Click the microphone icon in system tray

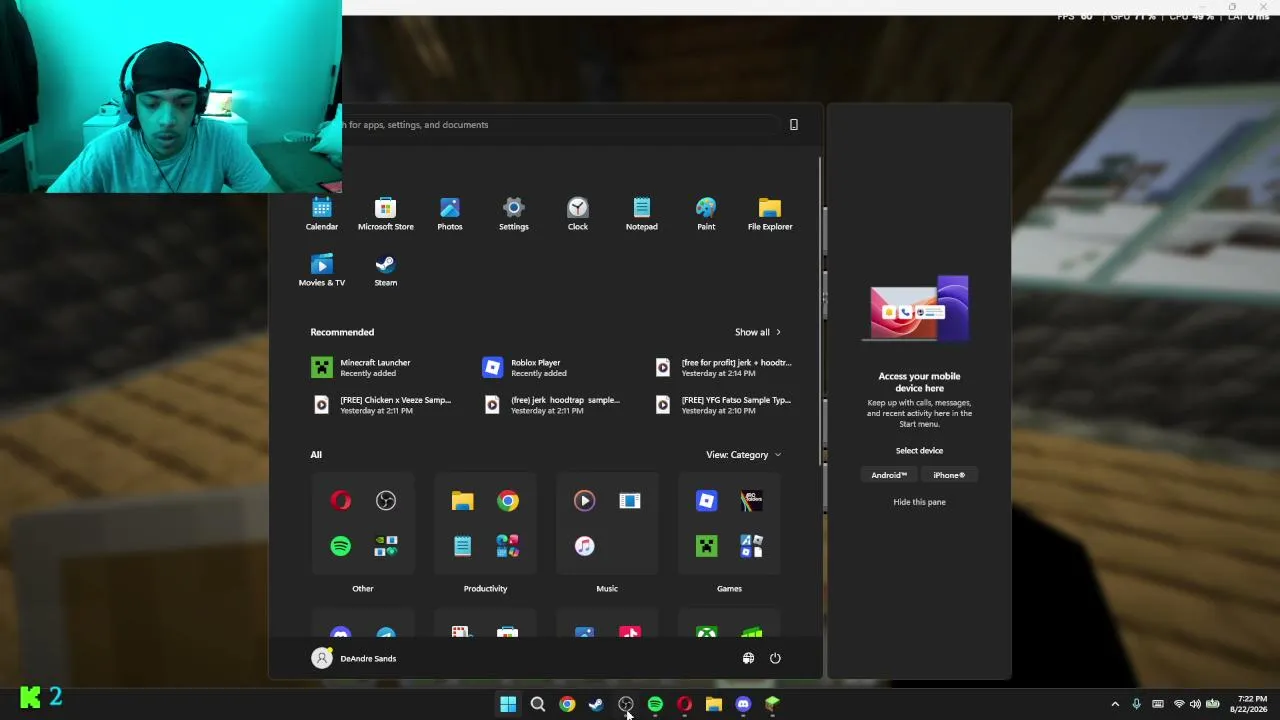click(x=1136, y=704)
